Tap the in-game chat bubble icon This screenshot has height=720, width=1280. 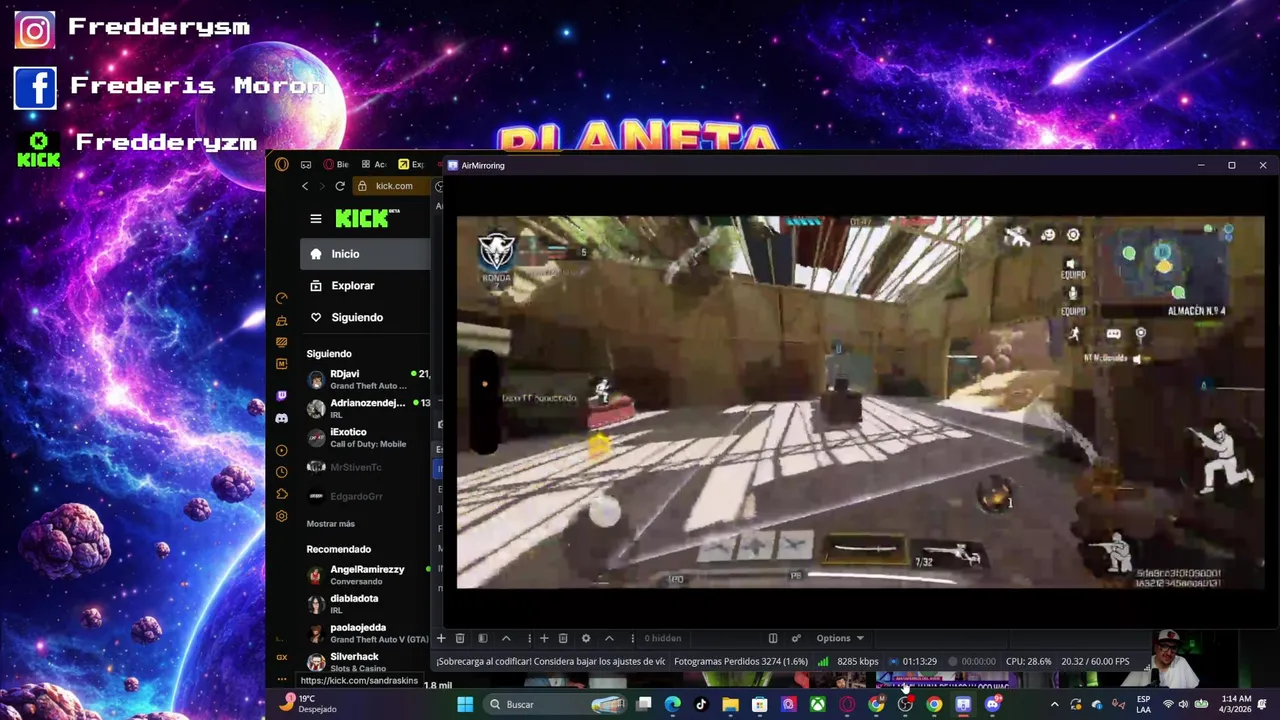point(1113,334)
